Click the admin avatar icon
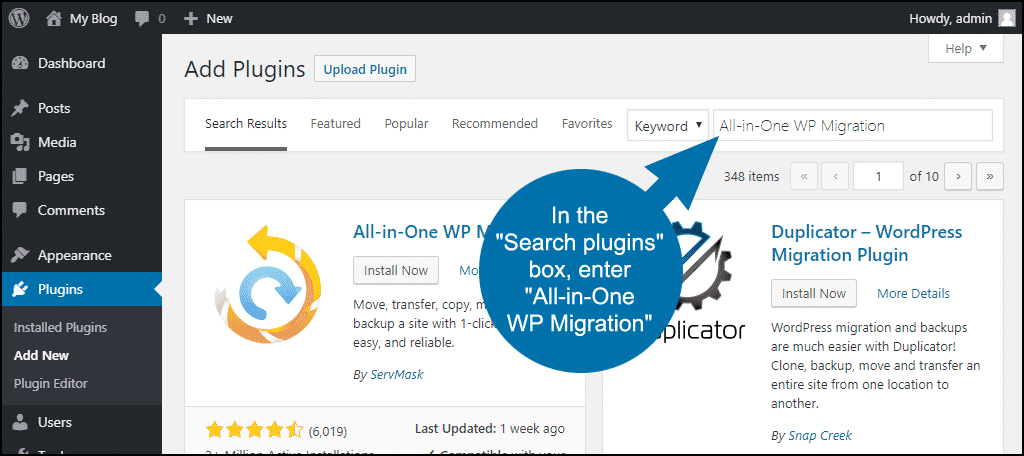 pos(1006,19)
